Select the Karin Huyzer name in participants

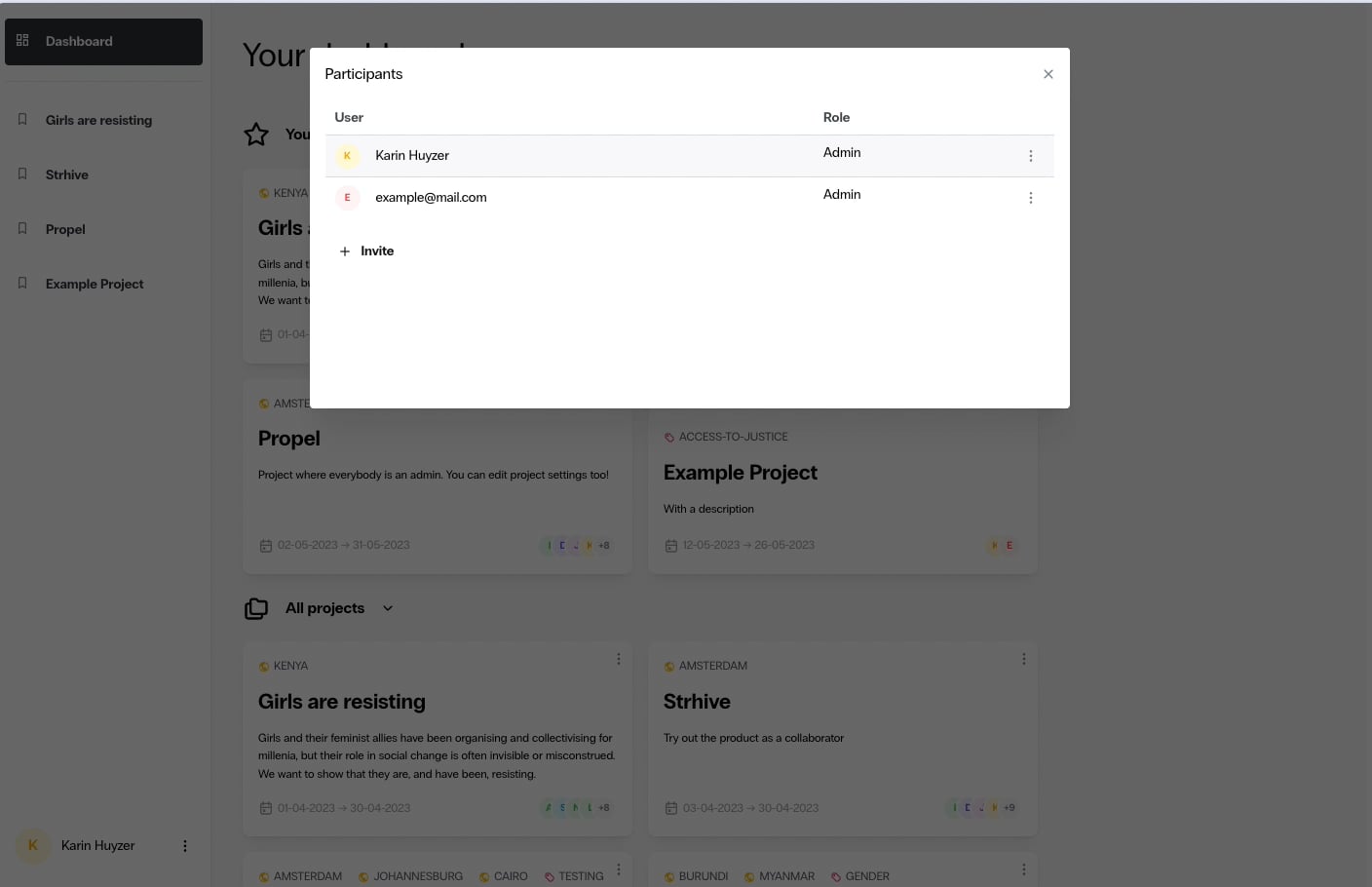pos(412,156)
